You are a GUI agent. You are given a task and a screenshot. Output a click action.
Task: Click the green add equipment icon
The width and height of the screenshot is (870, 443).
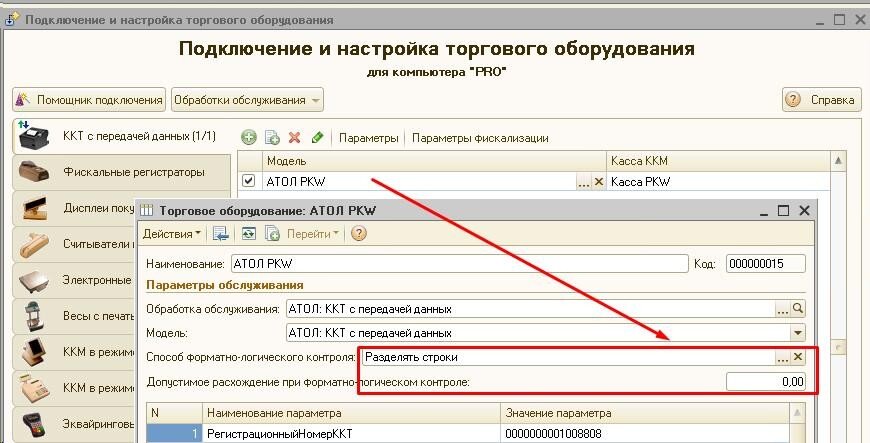(x=249, y=138)
